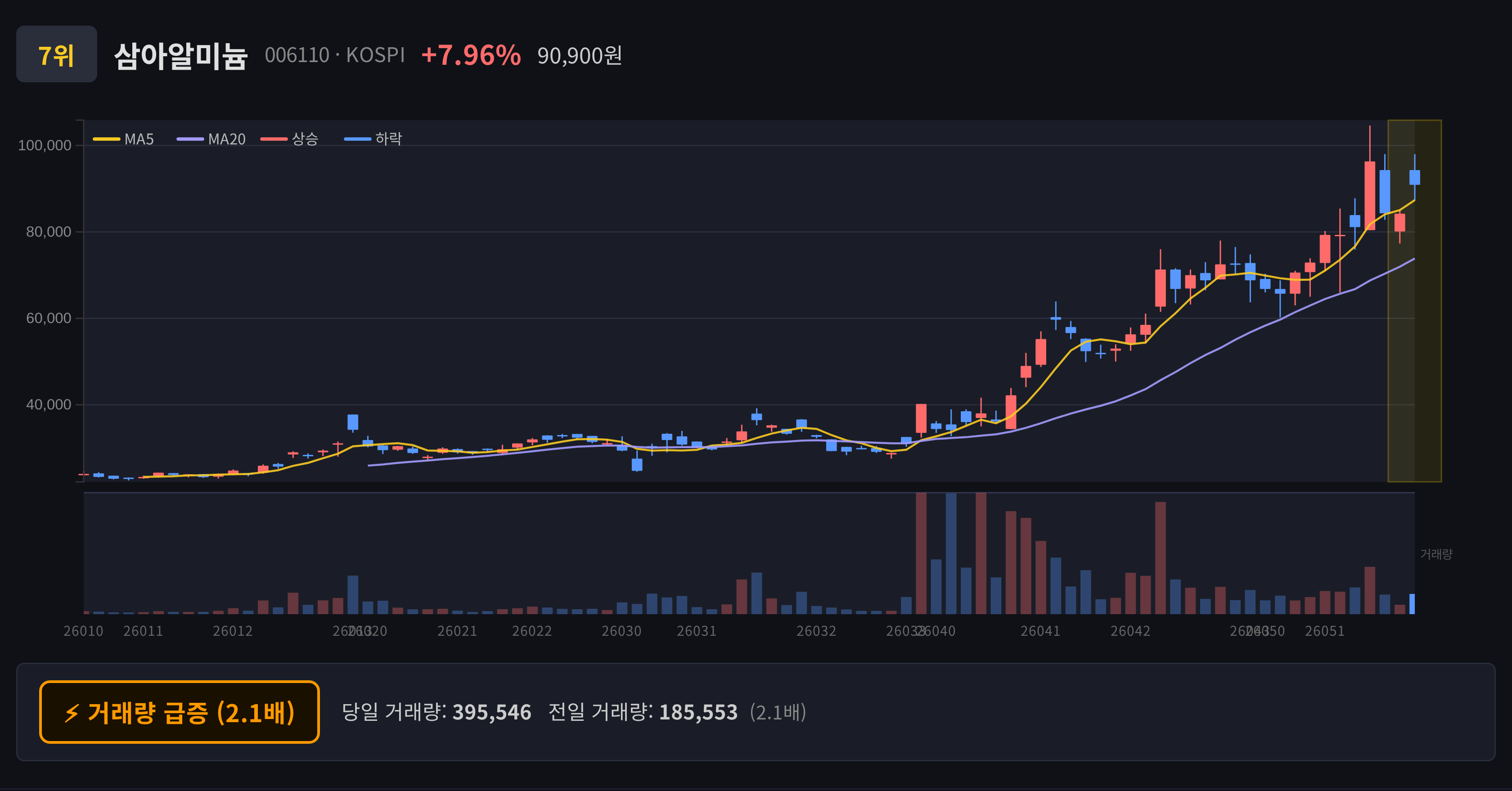This screenshot has width=1512, height=791.
Task: Click the 거래량 volume axis label
Action: 1435,554
